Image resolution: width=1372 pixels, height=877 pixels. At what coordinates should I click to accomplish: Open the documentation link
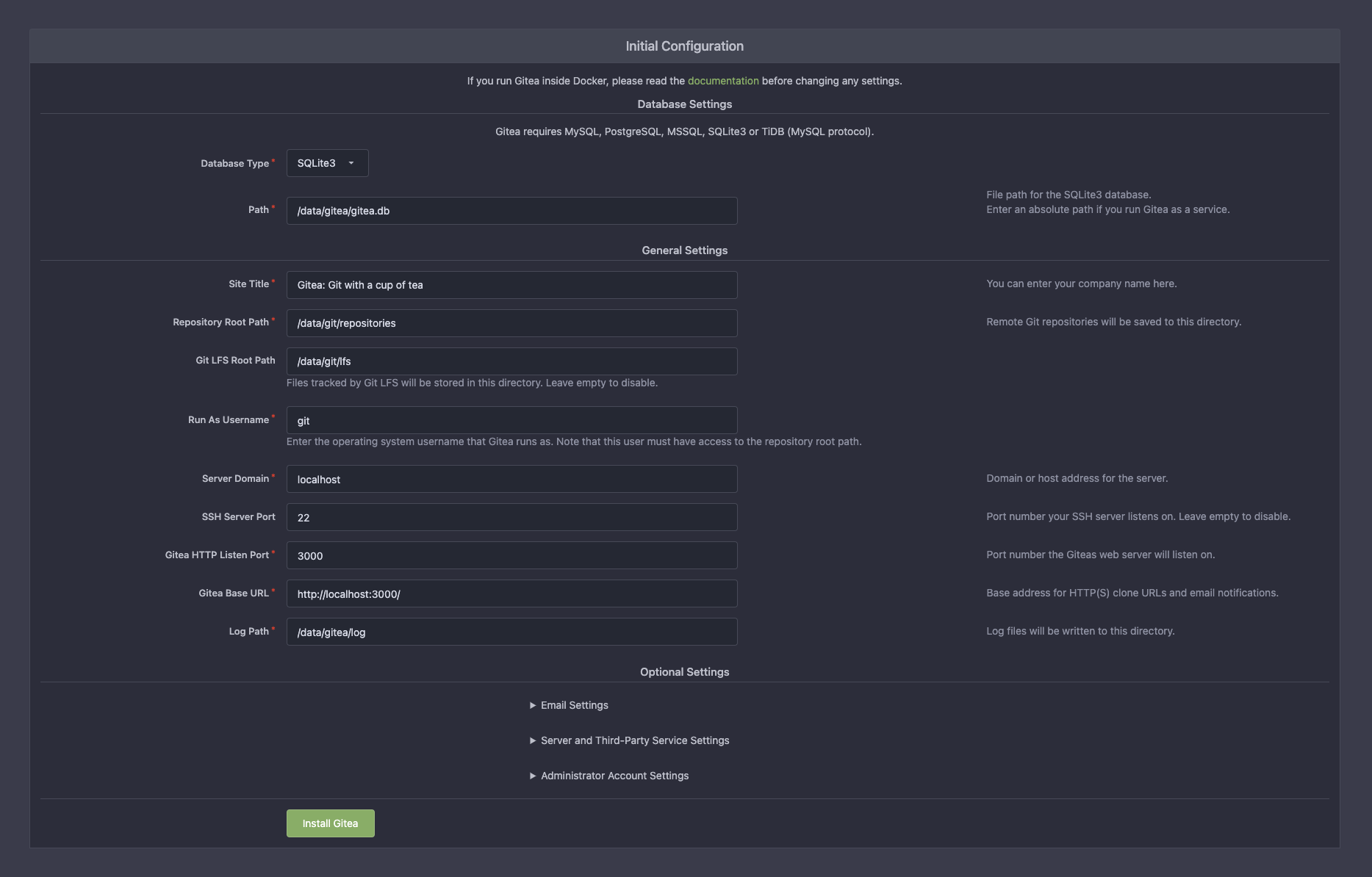tap(722, 81)
